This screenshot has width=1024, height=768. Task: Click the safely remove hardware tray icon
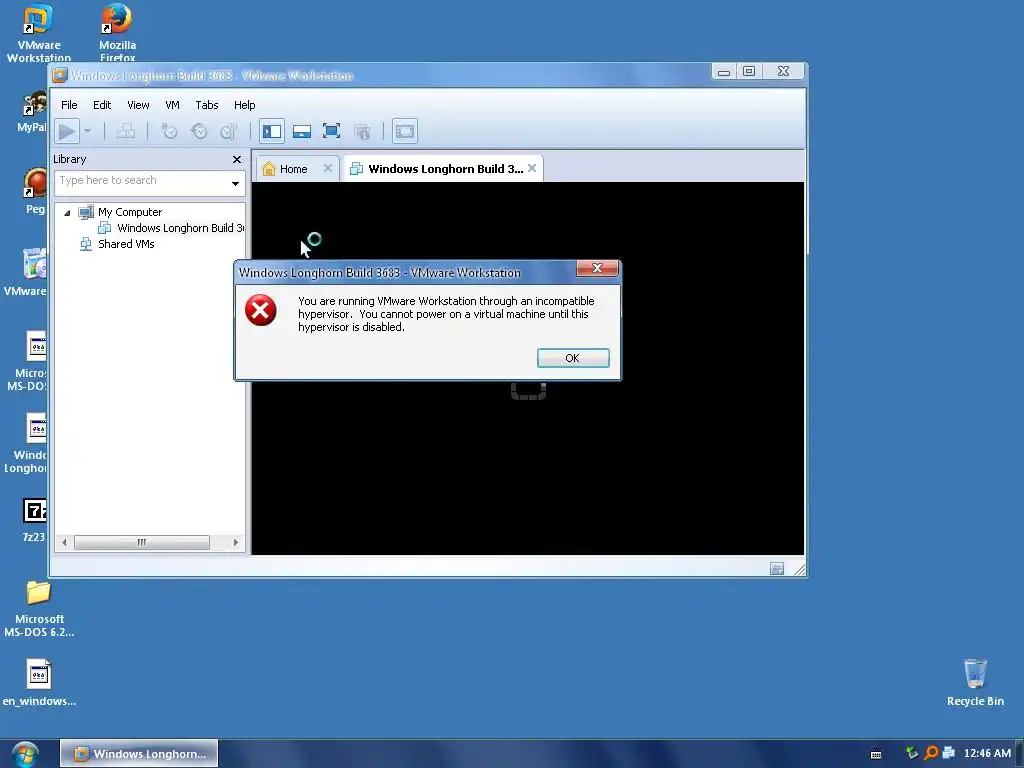912,753
